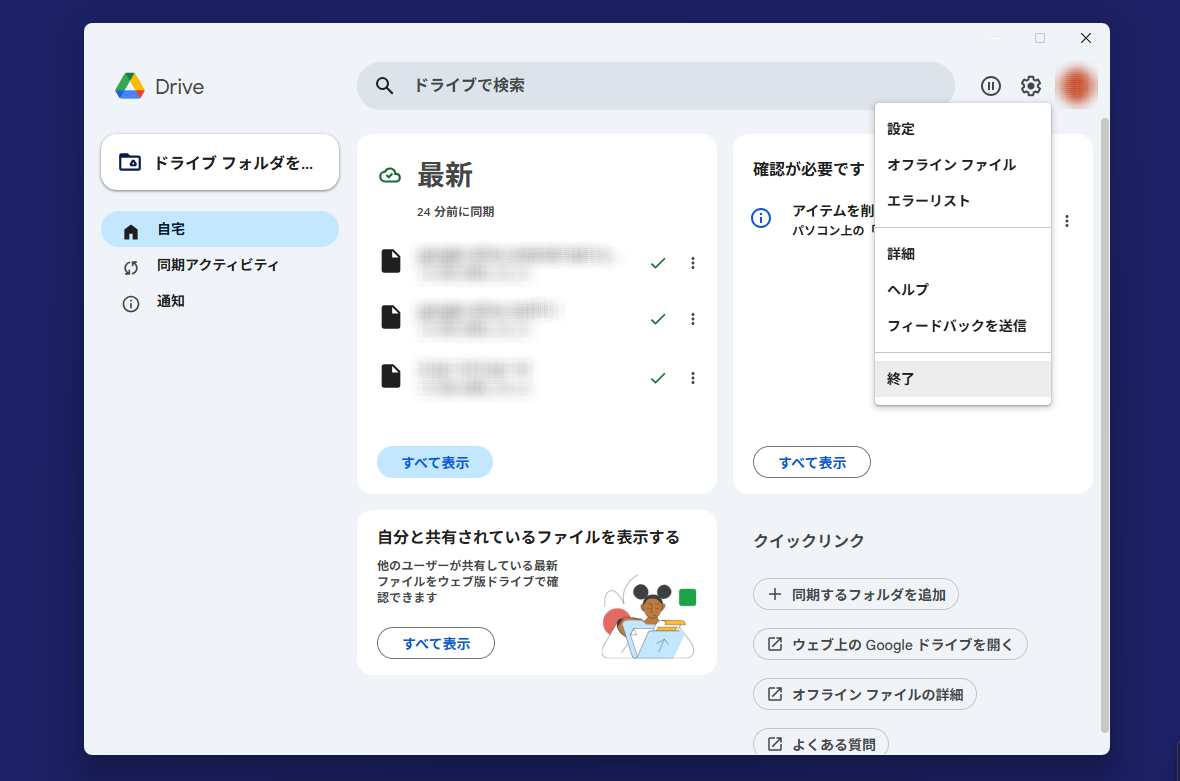Open 通知 in the sidebar
Image resolution: width=1180 pixels, height=781 pixels.
coord(171,301)
